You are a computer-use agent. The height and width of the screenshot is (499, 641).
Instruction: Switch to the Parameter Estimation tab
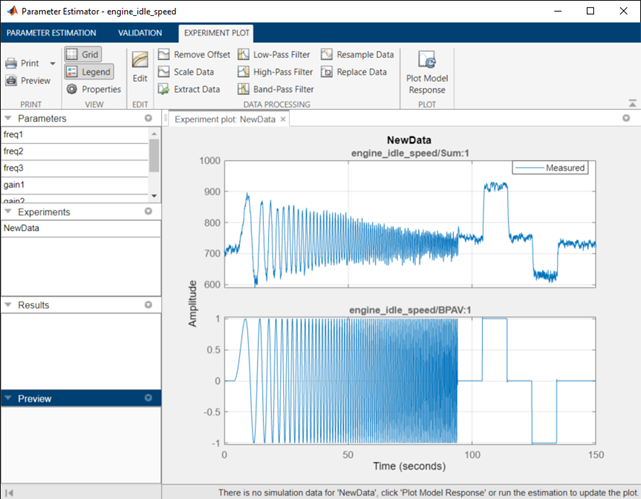(52, 33)
